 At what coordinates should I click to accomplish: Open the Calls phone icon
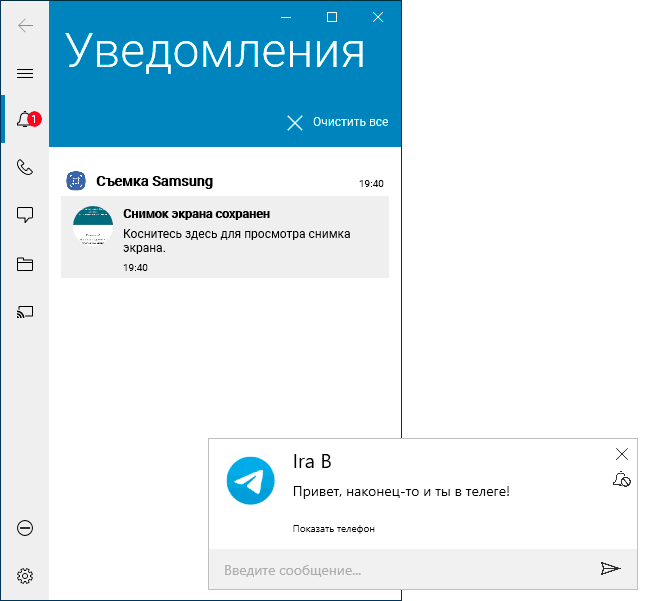(x=25, y=167)
